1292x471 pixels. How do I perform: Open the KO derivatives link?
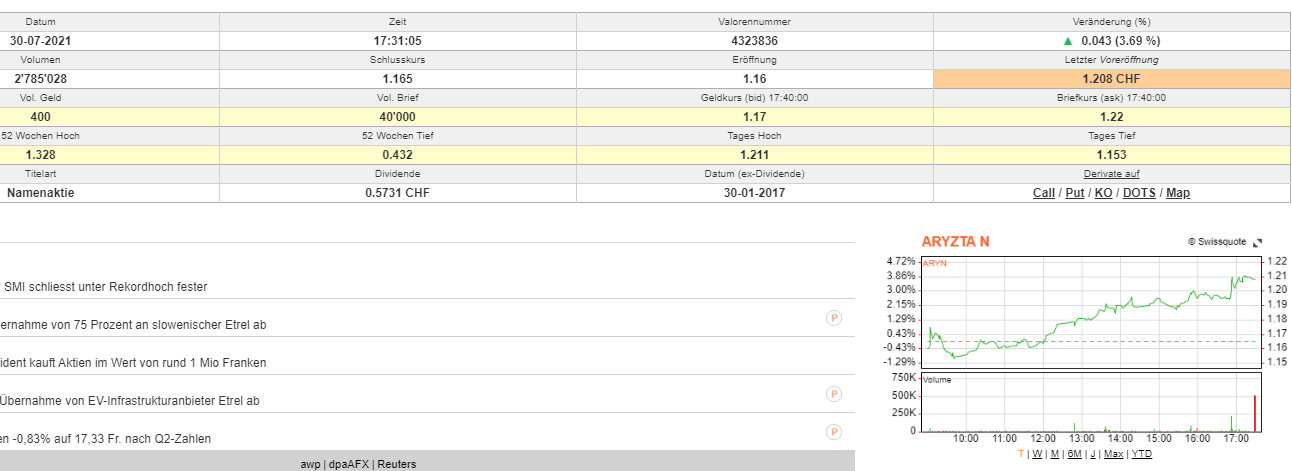pos(1103,193)
